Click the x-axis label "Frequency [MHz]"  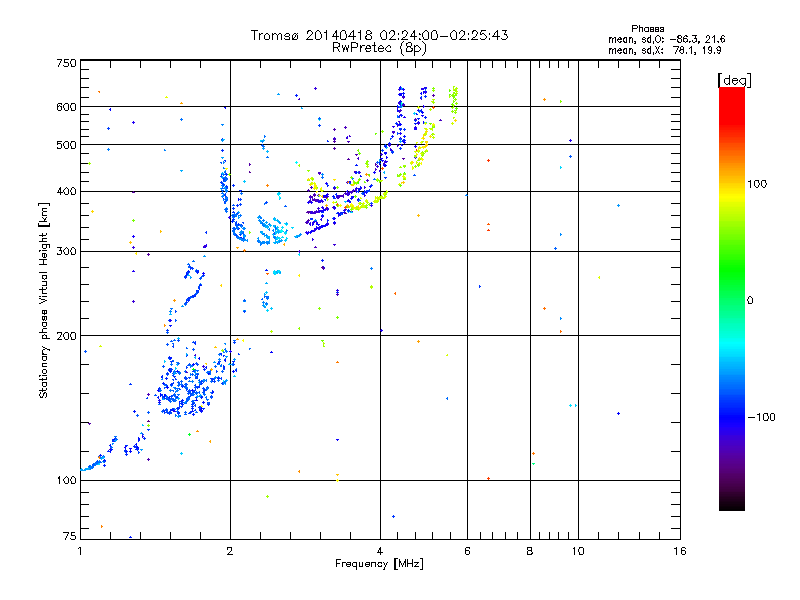[x=379, y=564]
